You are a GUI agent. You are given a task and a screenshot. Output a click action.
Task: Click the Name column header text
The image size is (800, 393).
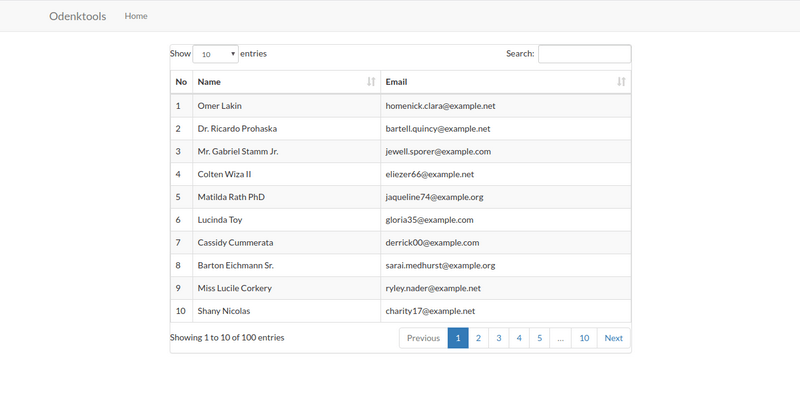coord(209,82)
